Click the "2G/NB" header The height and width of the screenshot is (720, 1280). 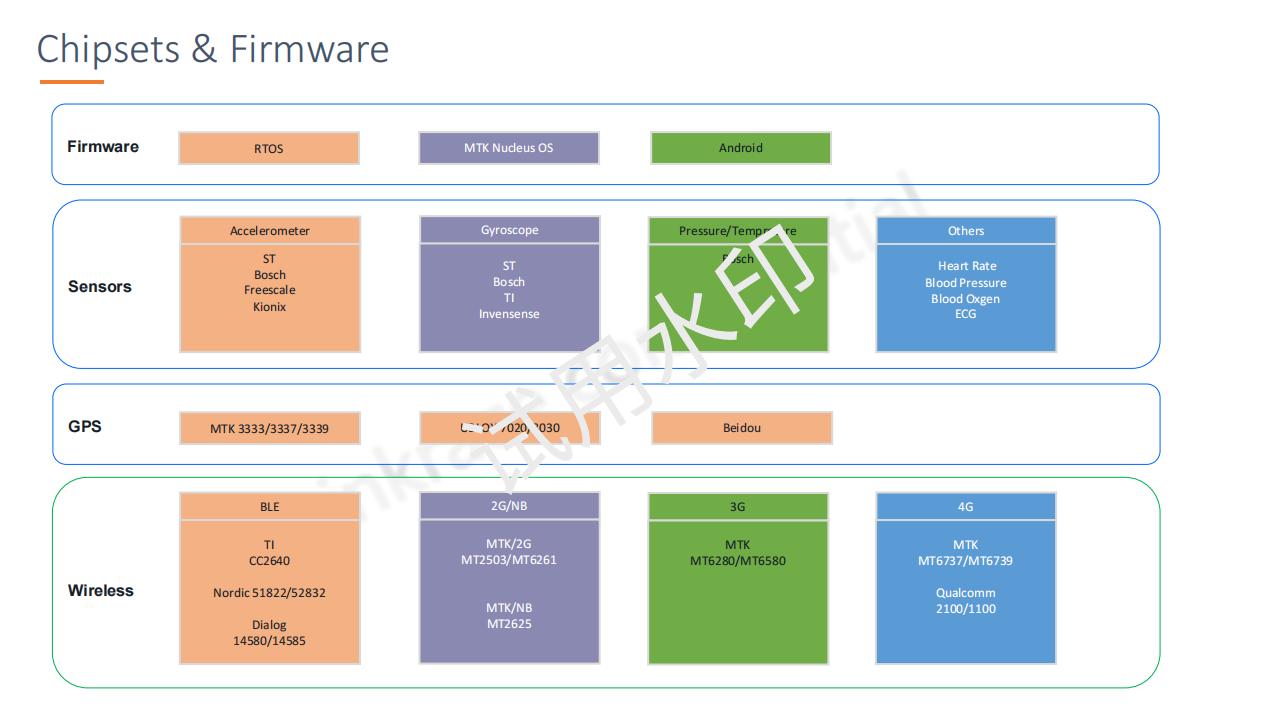click(510, 506)
